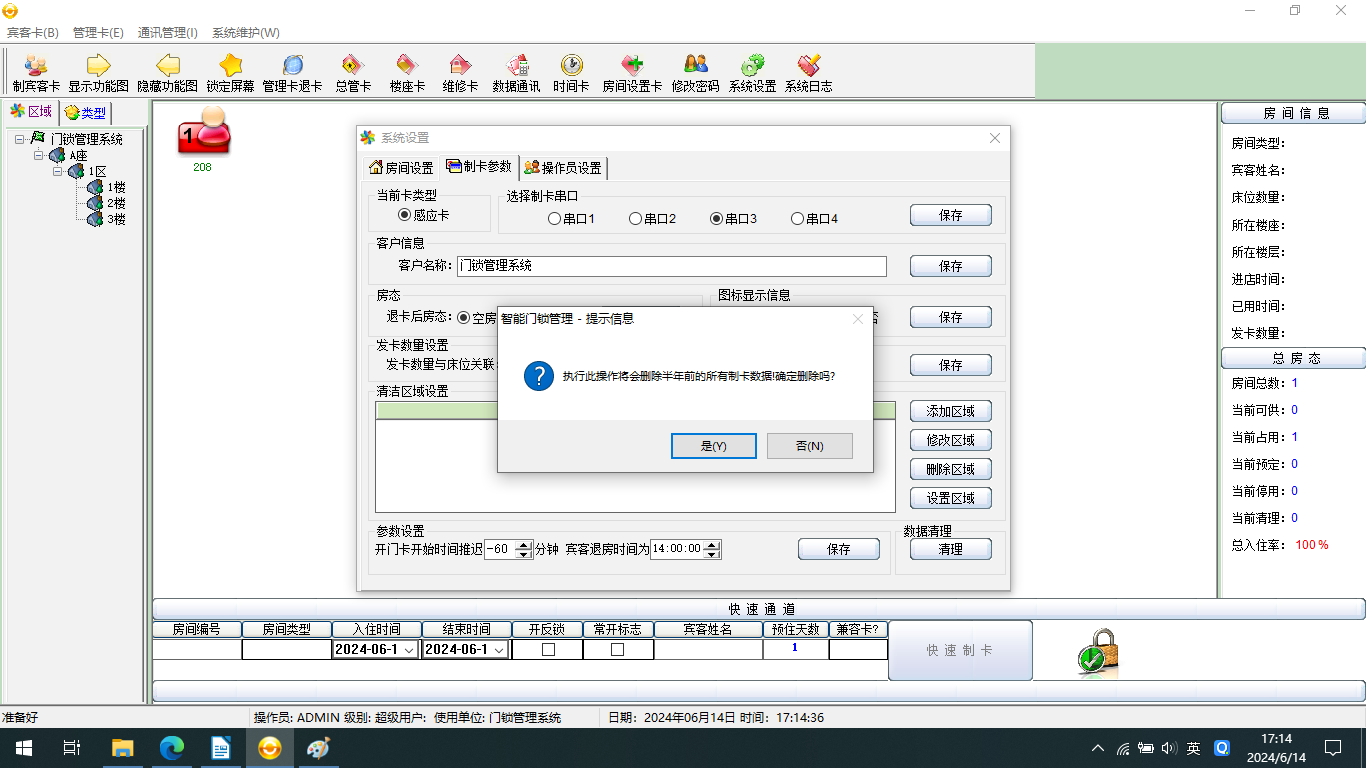Click the 客户名称 text field
The width and height of the screenshot is (1366, 778).
tap(671, 266)
